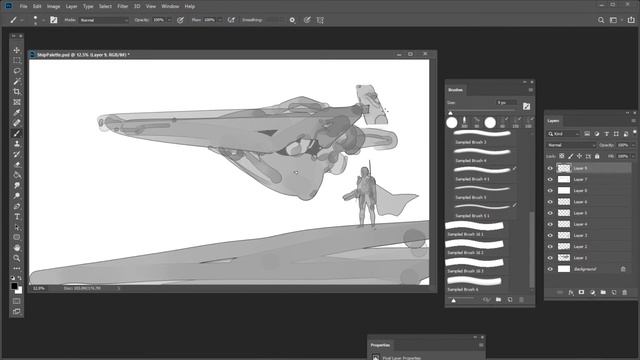This screenshot has height=360, width=640.
Task: Enable airbrush build-up effects
Action: 231,20
